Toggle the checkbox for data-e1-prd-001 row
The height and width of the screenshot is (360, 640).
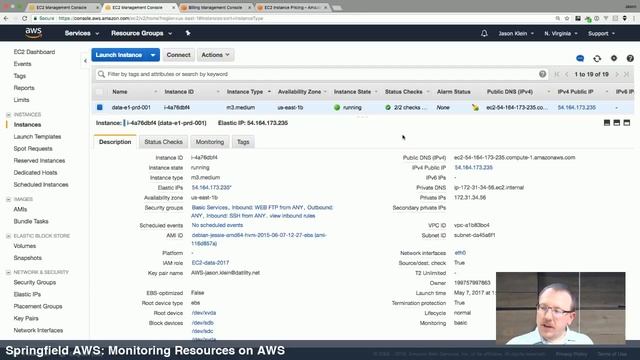click(100, 107)
